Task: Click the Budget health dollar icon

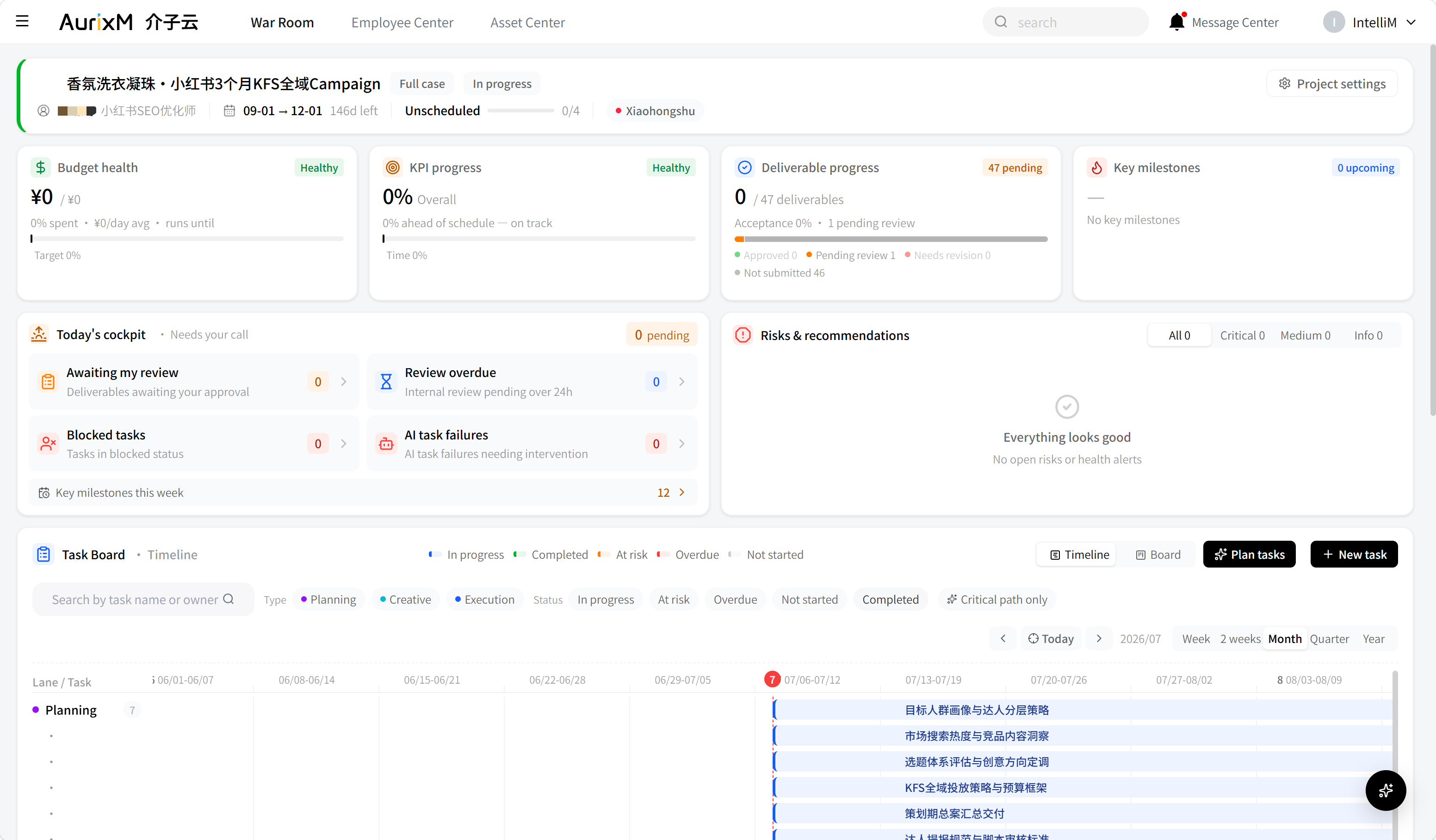Action: tap(40, 167)
